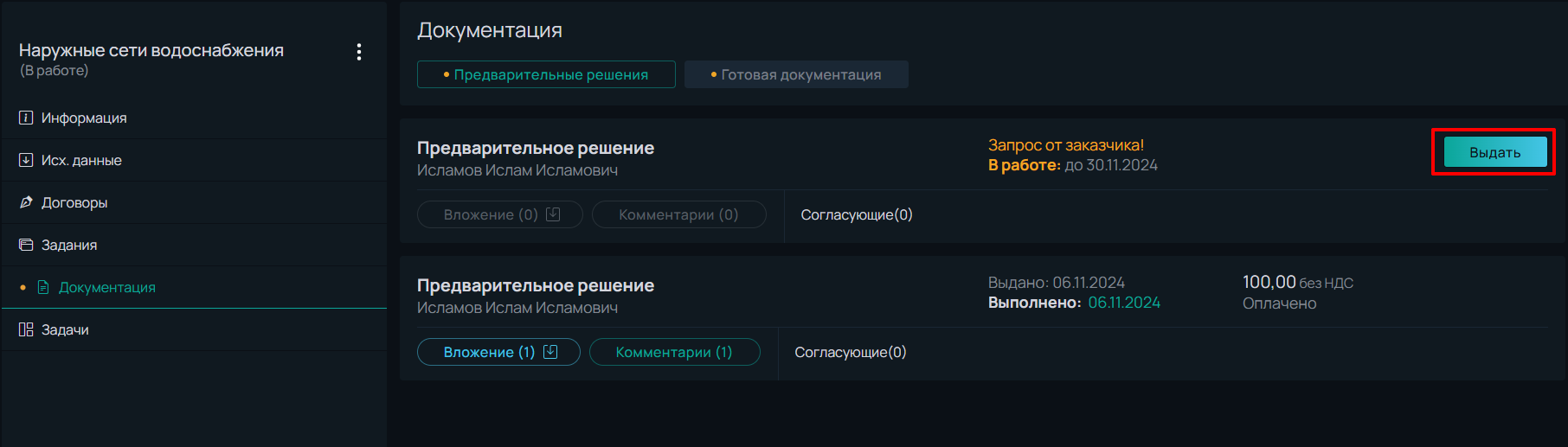Open Комментарии (0) for first решение
Screen dimensions: 1568x447
point(678,214)
